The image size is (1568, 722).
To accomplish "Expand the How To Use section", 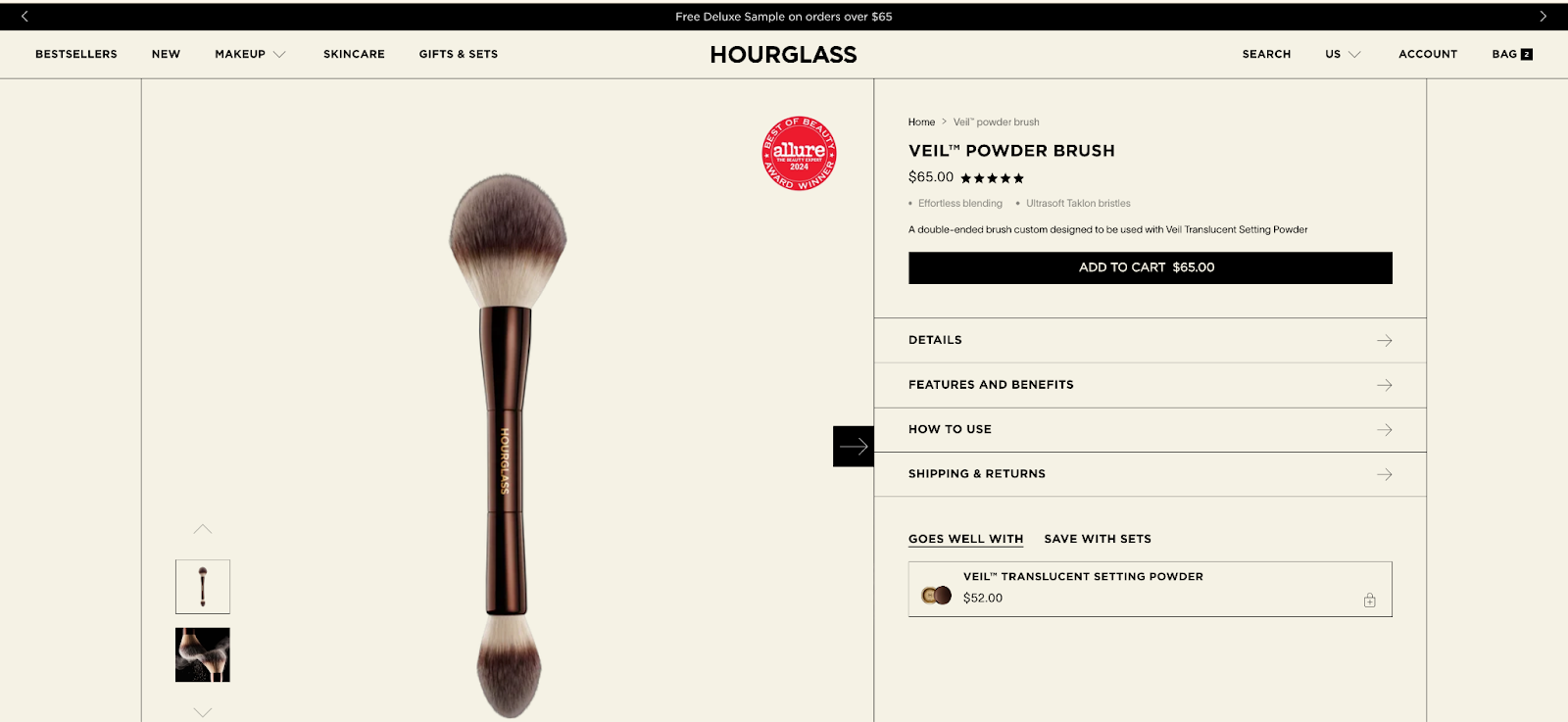I will pos(1151,430).
